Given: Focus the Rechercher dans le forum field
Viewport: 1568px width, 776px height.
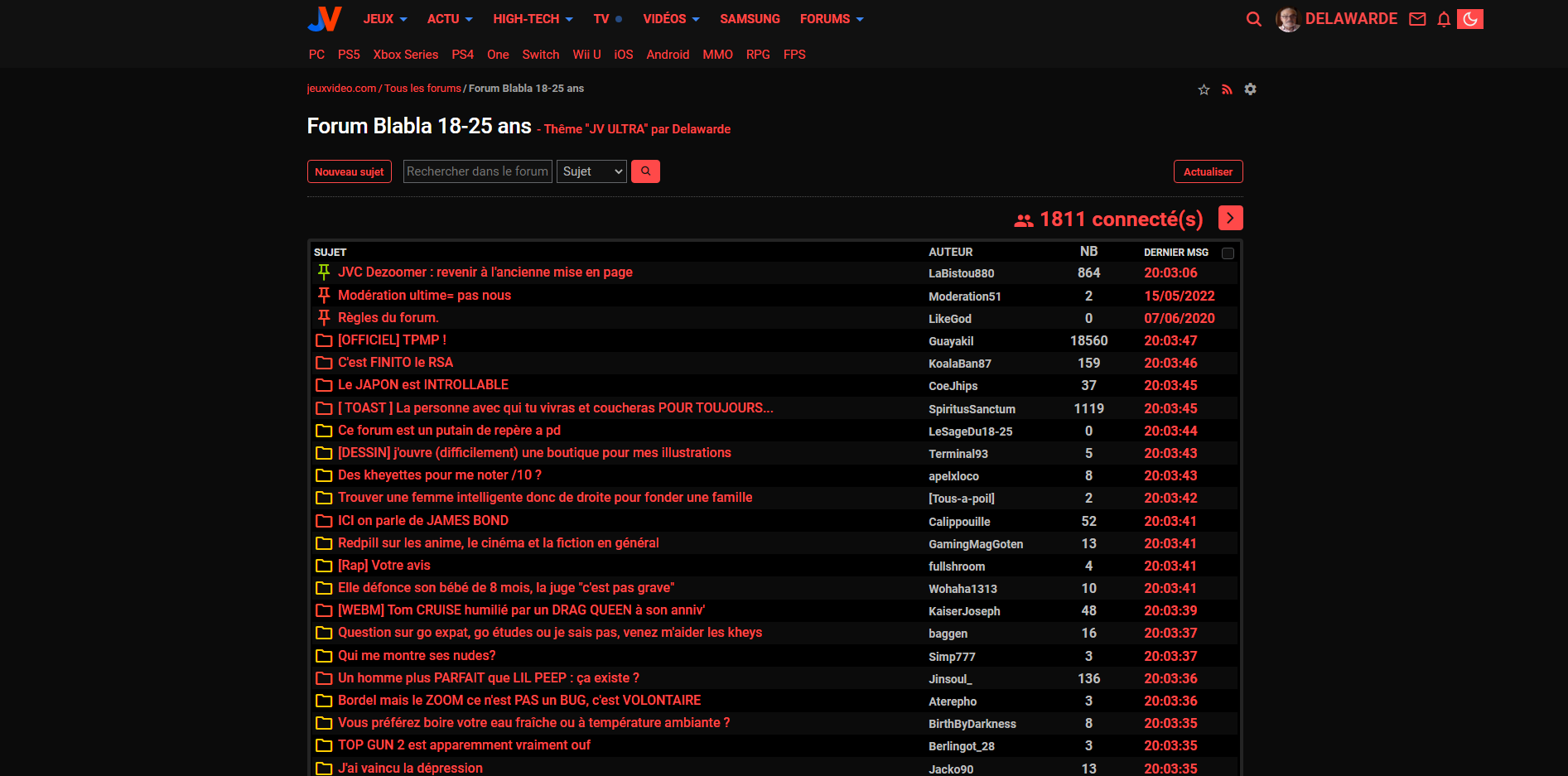Looking at the screenshot, I should (477, 171).
